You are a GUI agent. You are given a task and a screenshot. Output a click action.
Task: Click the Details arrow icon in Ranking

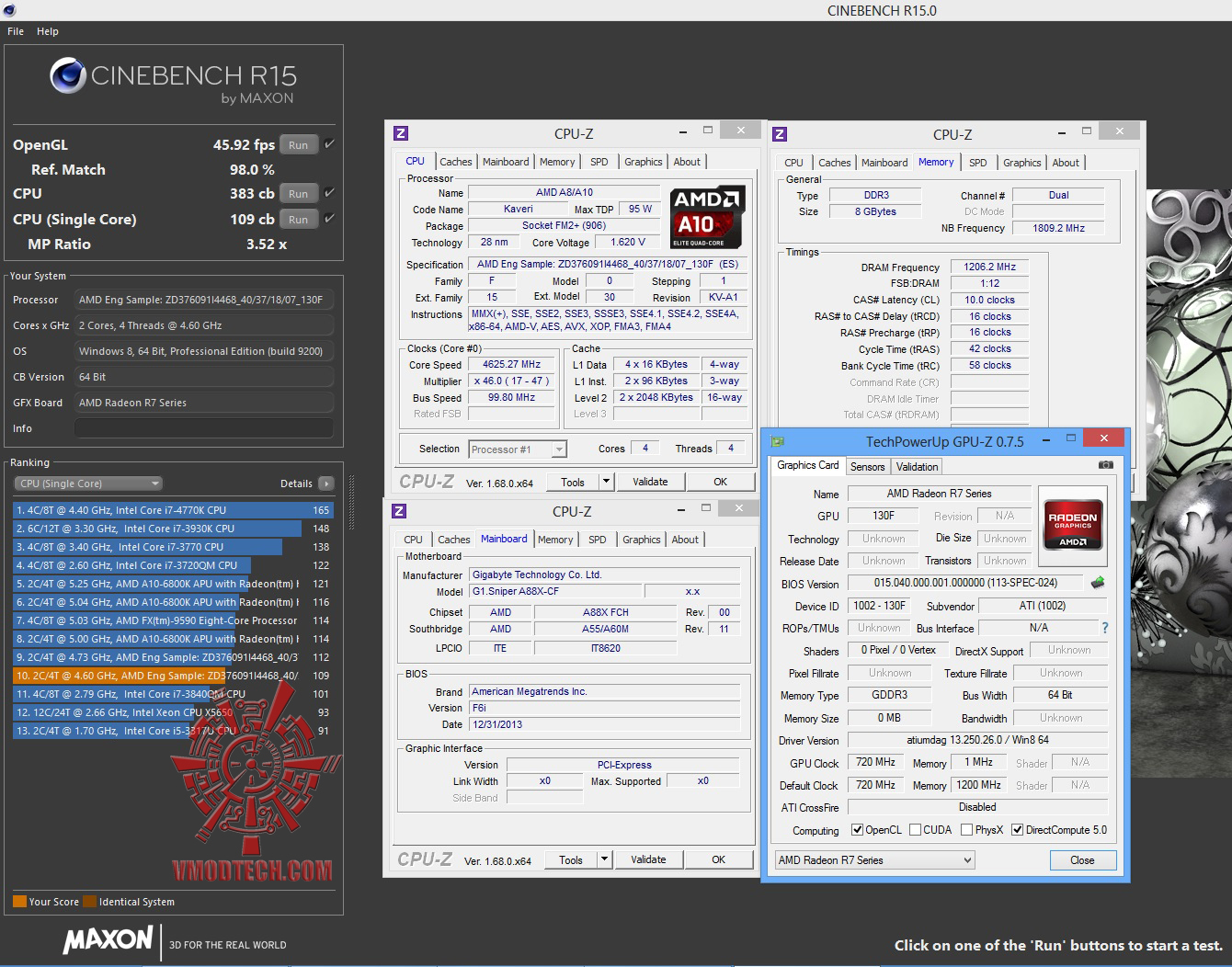click(x=325, y=483)
